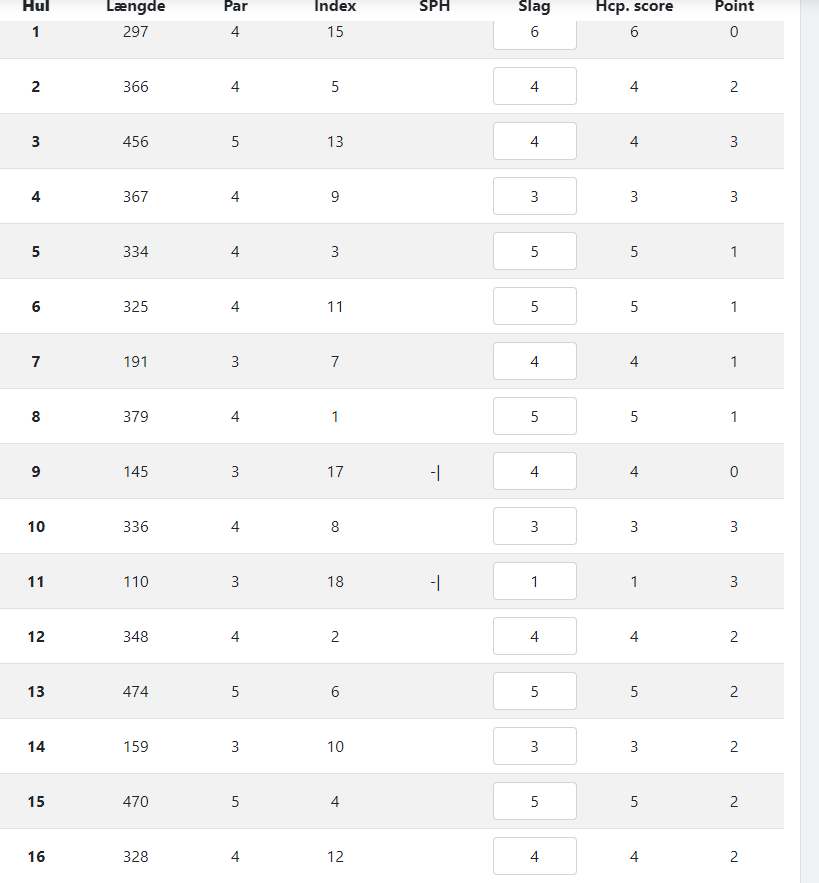Focus hole 15 strokes field

click(535, 801)
